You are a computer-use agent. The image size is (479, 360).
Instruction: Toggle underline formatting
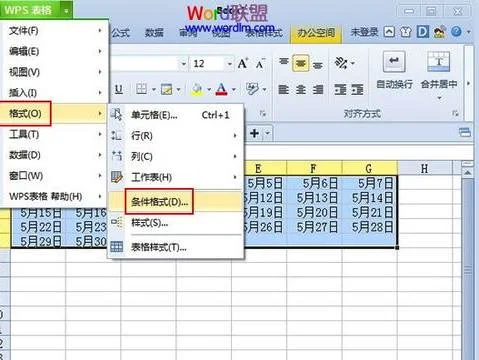pos(119,89)
